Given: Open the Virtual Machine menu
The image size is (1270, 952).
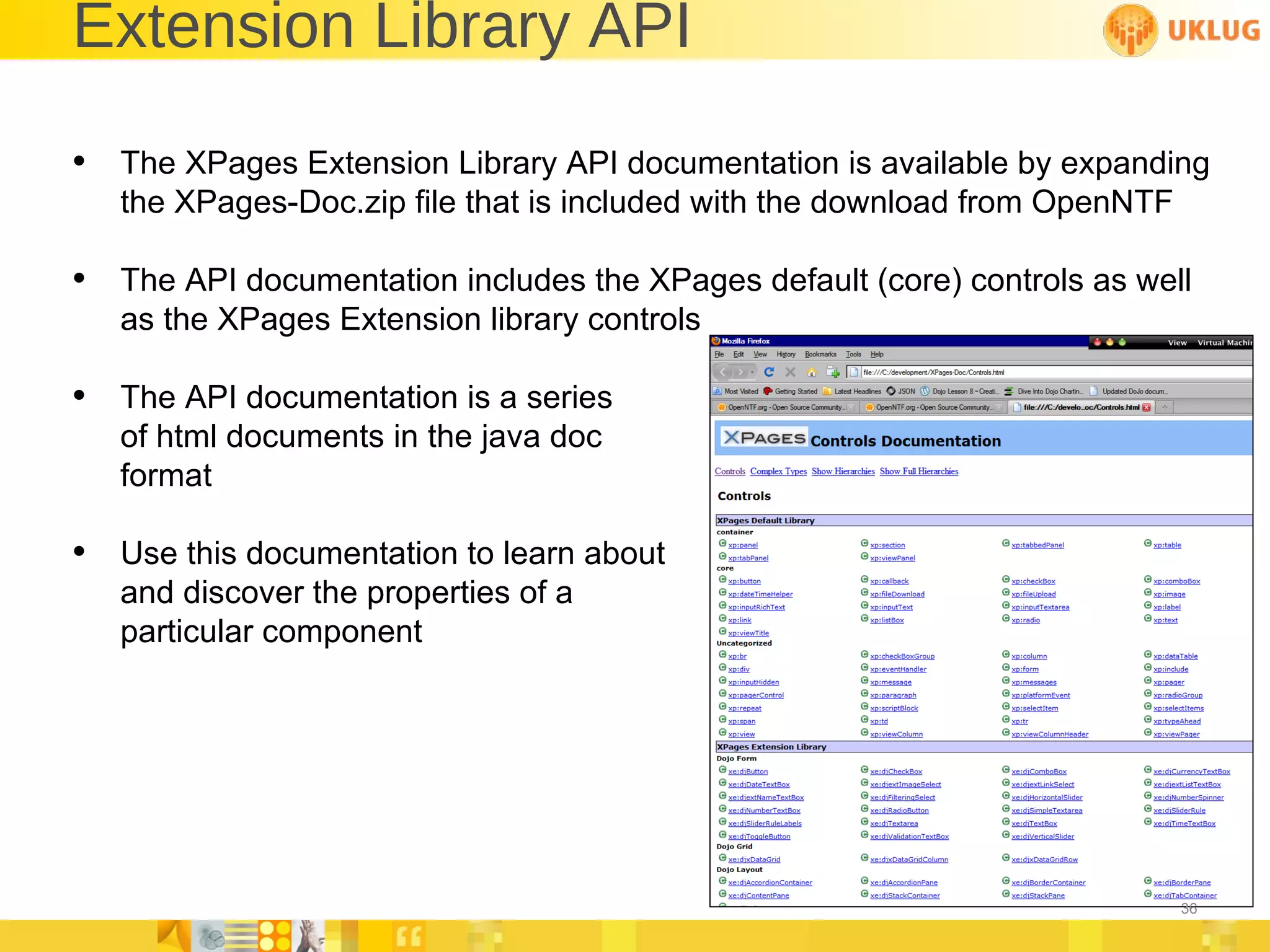Looking at the screenshot, I should click(x=1225, y=343).
